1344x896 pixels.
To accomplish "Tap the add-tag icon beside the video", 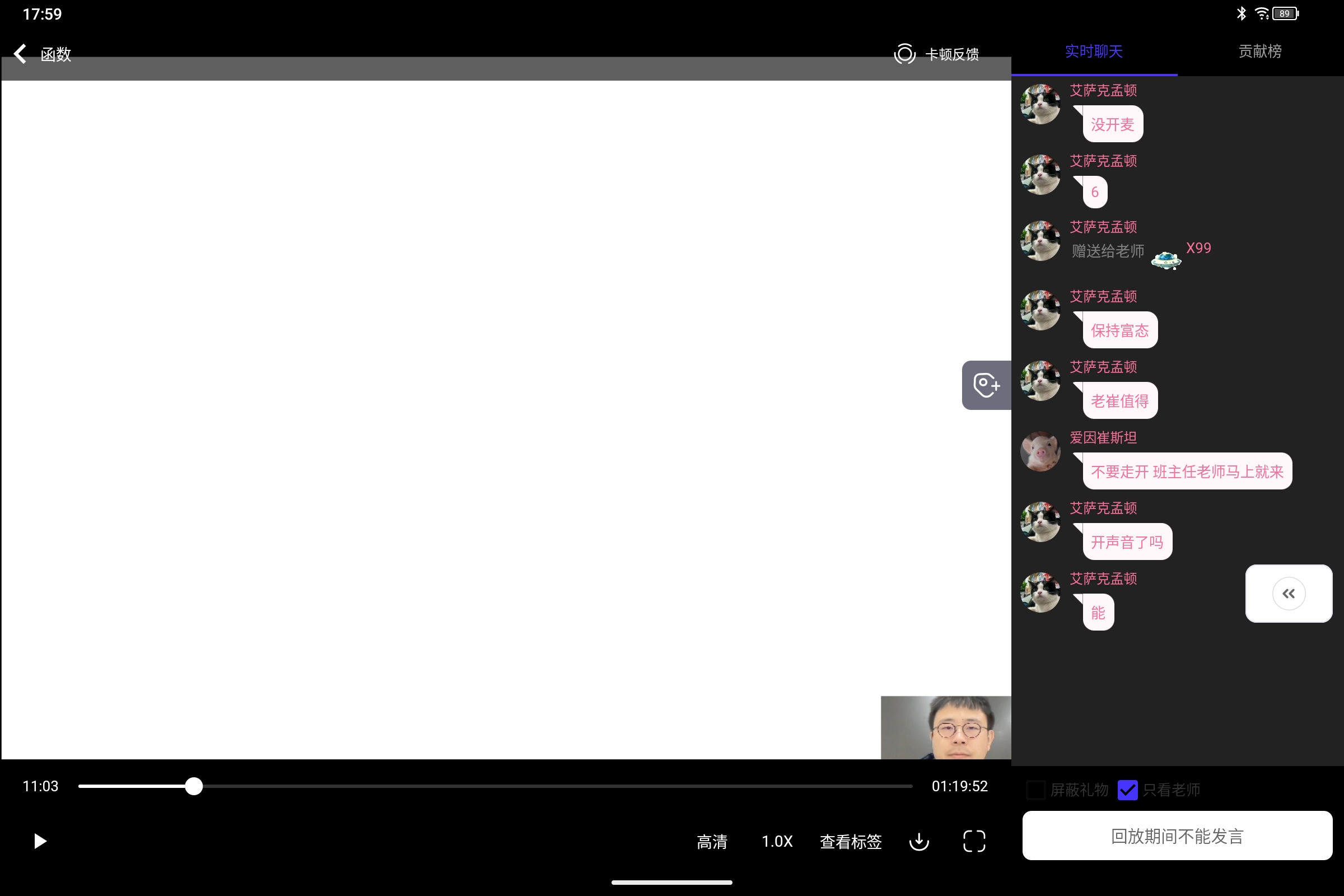I will [x=986, y=385].
